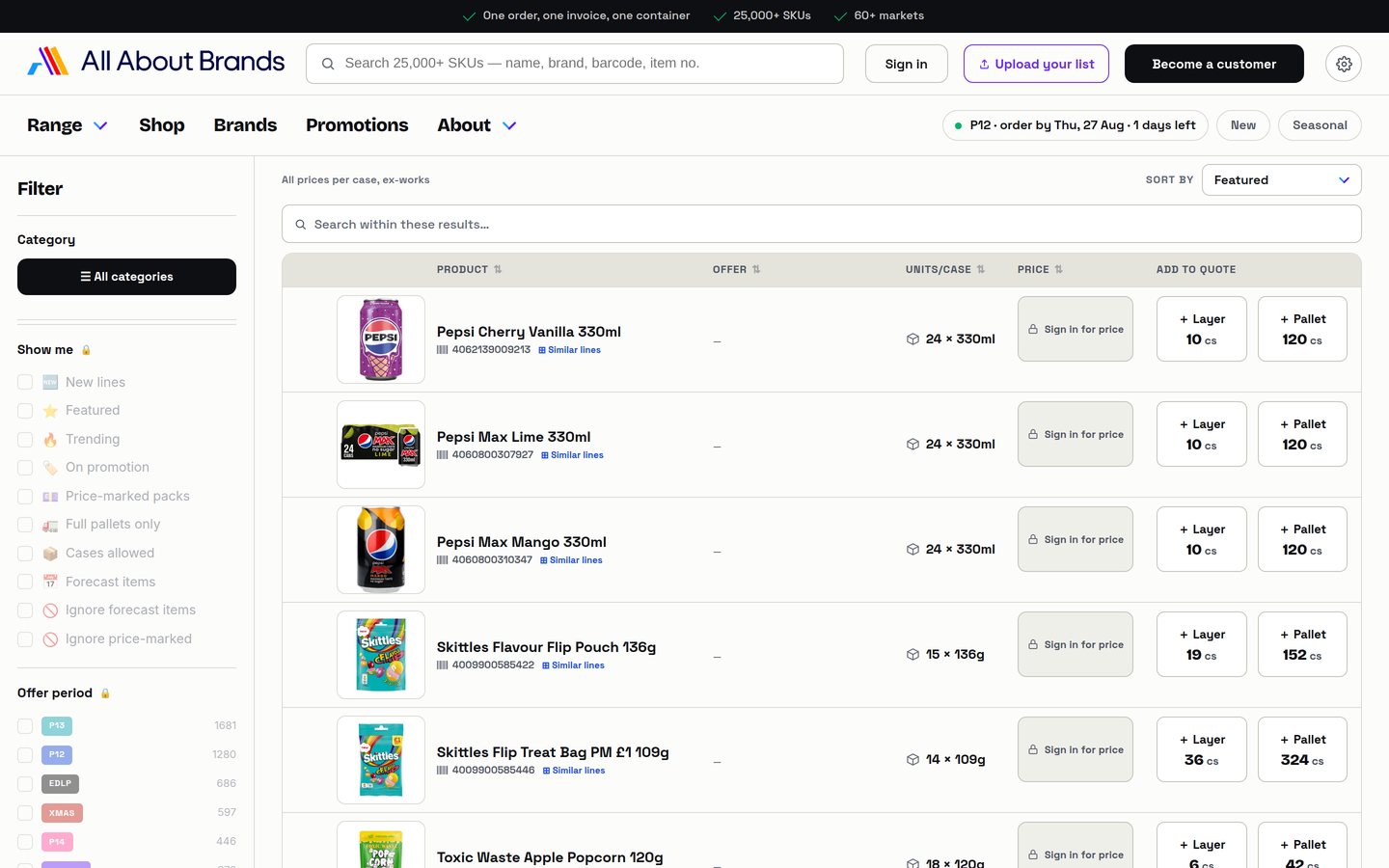Tick the Forecast items checkbox
The height and width of the screenshot is (868, 1389).
(25, 583)
